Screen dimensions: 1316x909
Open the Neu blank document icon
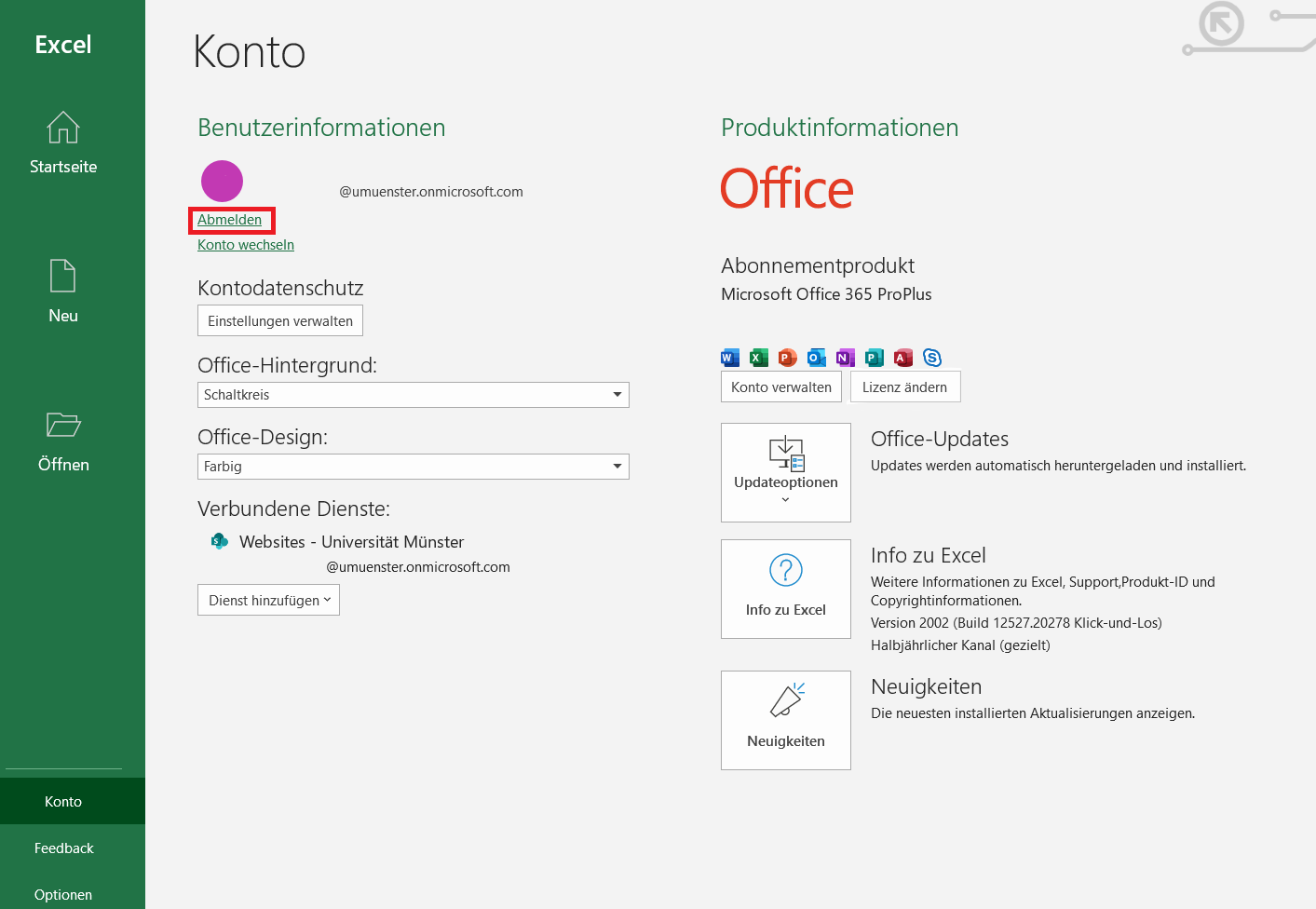(63, 277)
